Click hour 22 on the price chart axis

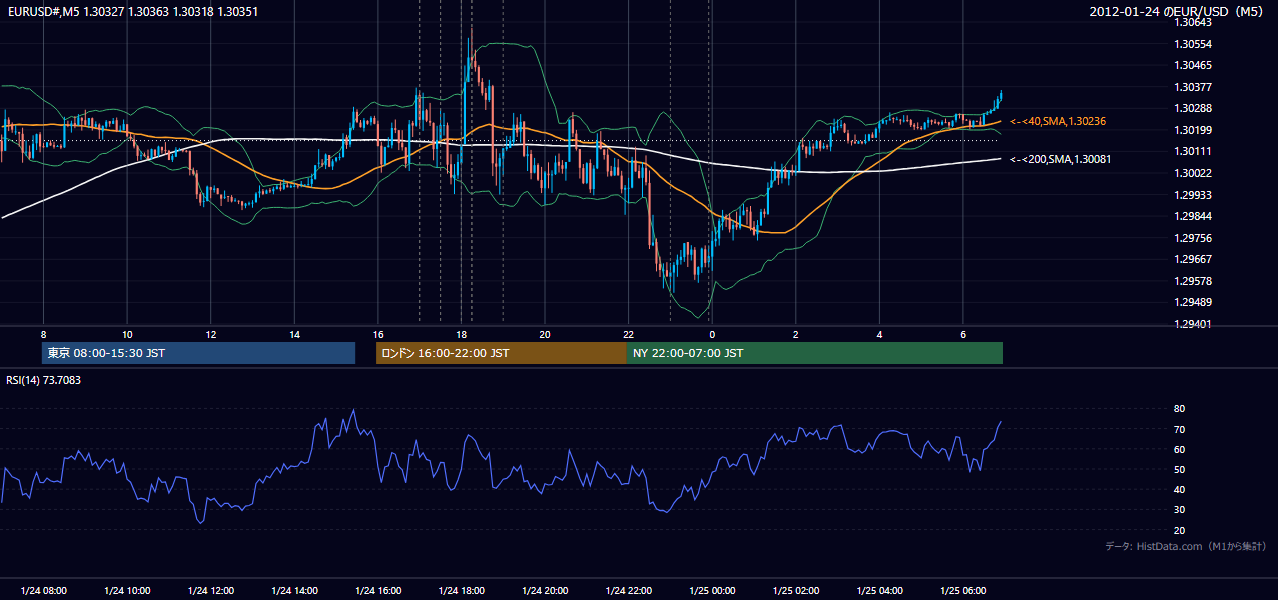click(628, 334)
